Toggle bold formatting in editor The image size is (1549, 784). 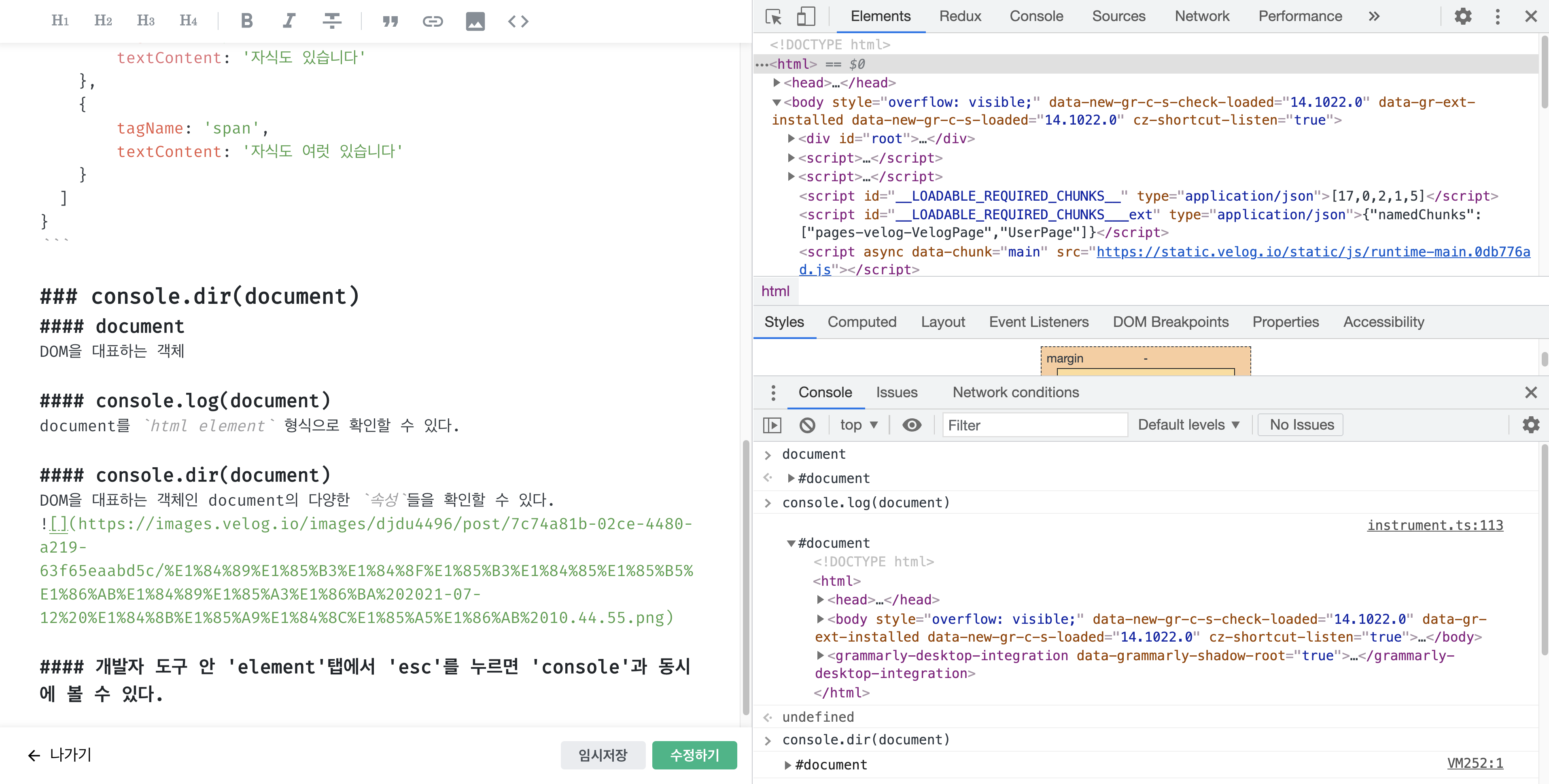[246, 21]
